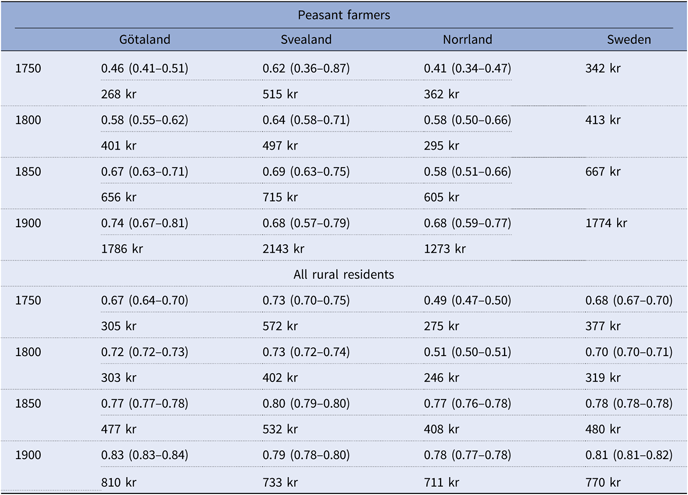Select the 342 kr cell
Image resolution: width=688 pixels, height=495 pixels.
(602, 68)
